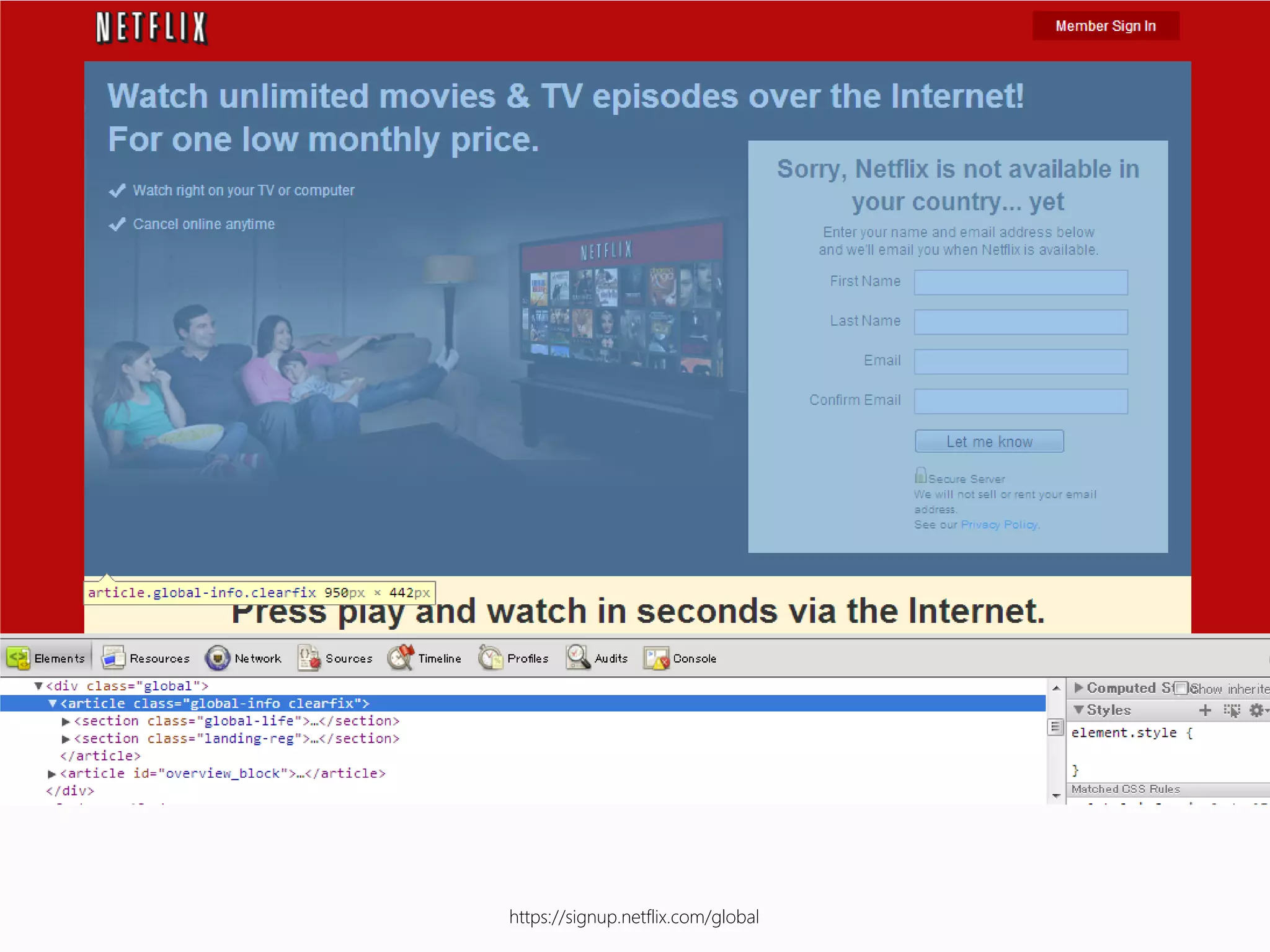1270x952 pixels.
Task: Click the article.global-info.clearfix size tooltip
Action: (260, 593)
